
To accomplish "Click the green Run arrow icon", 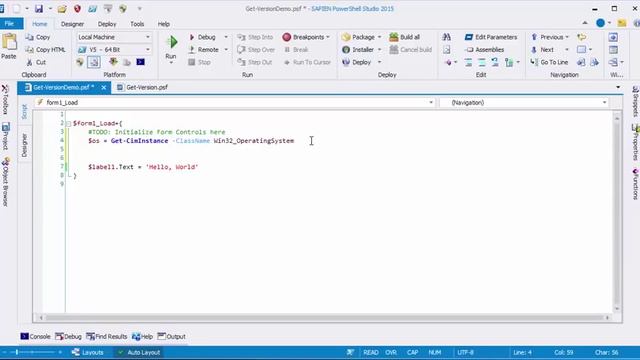I will 172,42.
